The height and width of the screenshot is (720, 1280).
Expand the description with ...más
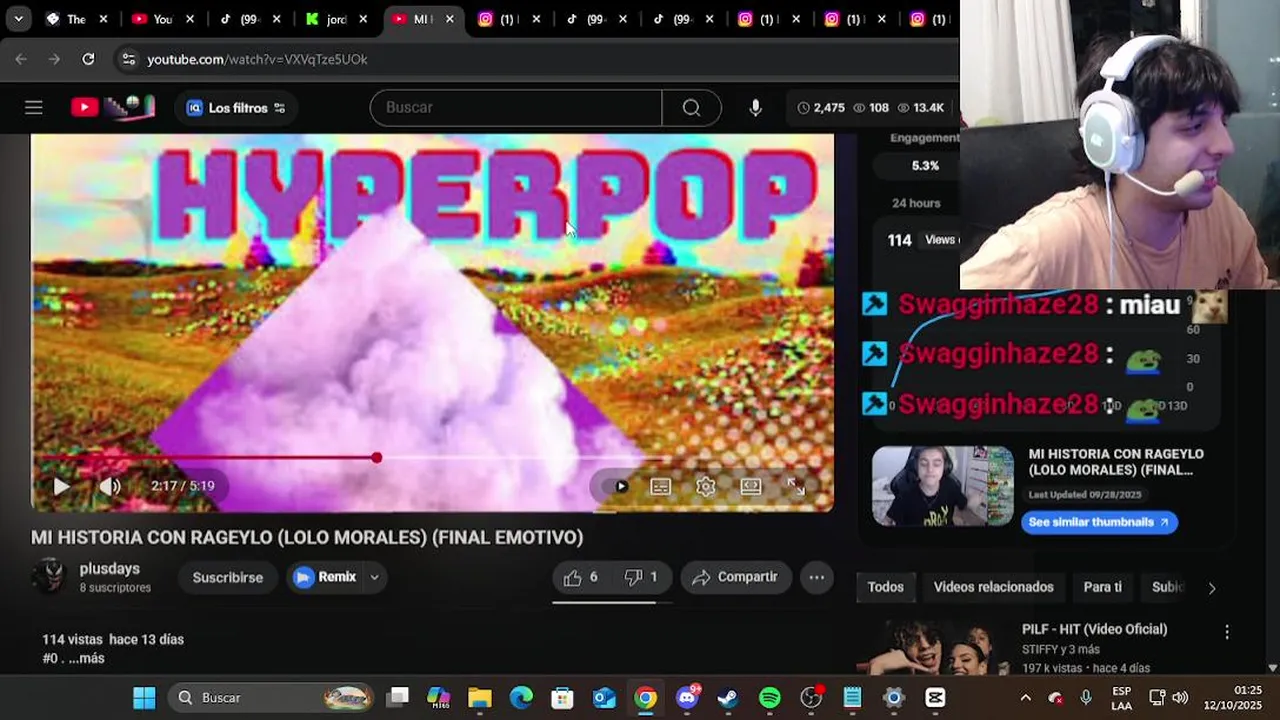coord(87,658)
